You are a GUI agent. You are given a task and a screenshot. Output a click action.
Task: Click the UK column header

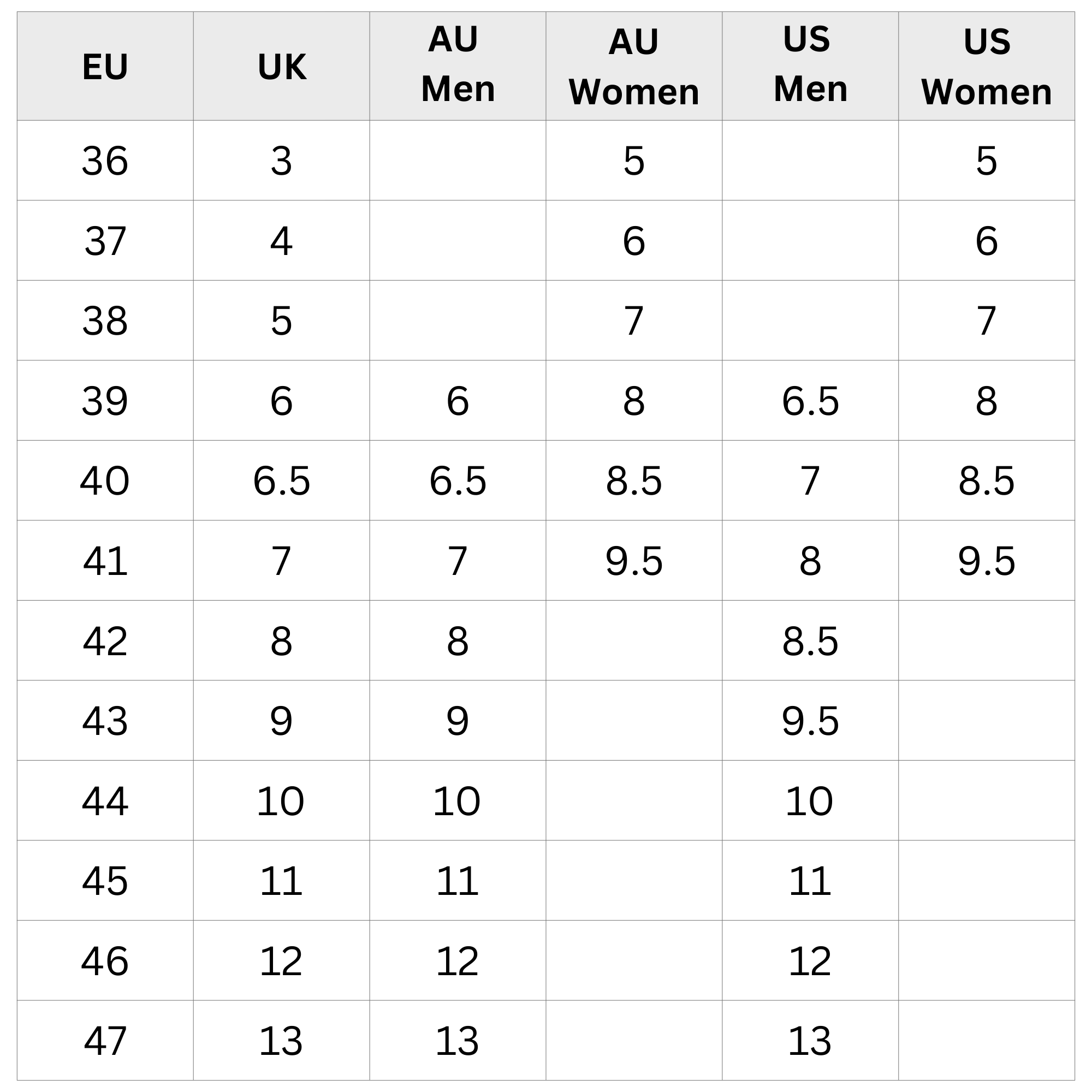282,67
